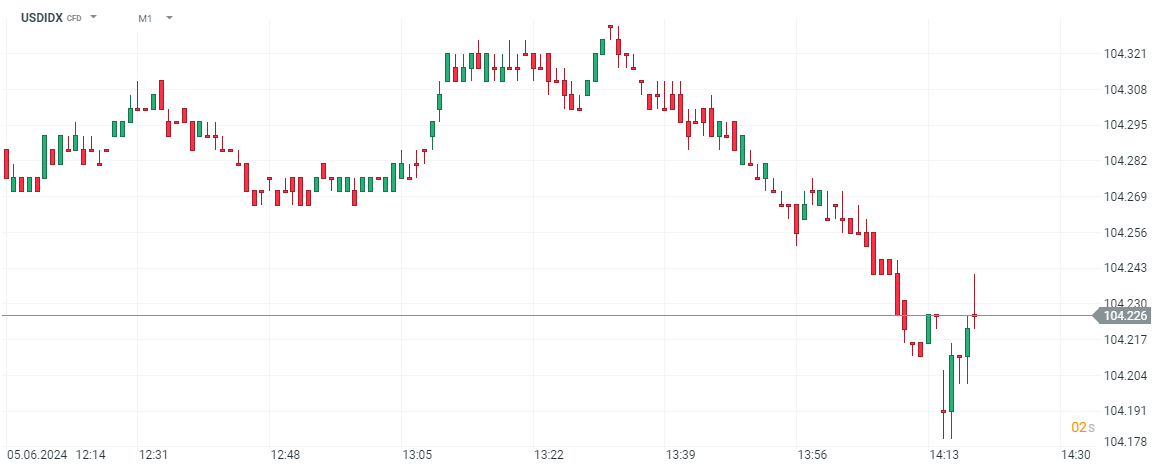Click the 104.256 price axis label
1163x472 pixels.
coord(1125,233)
